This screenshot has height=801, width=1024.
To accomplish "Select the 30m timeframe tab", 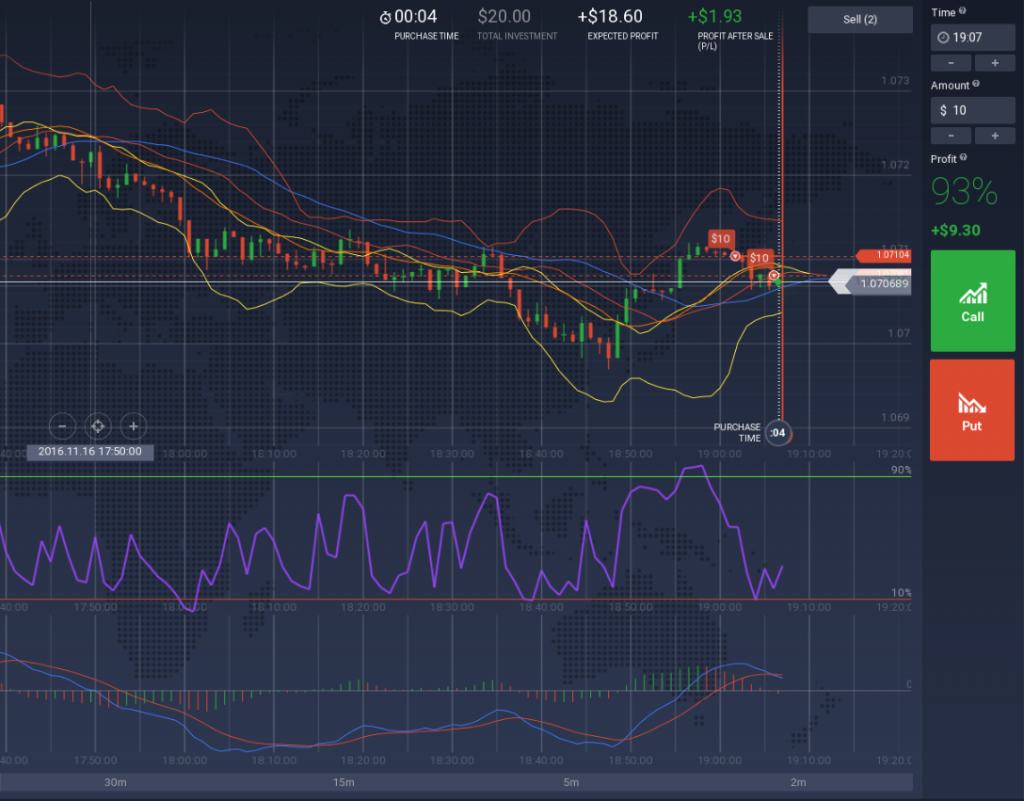I will 115,782.
